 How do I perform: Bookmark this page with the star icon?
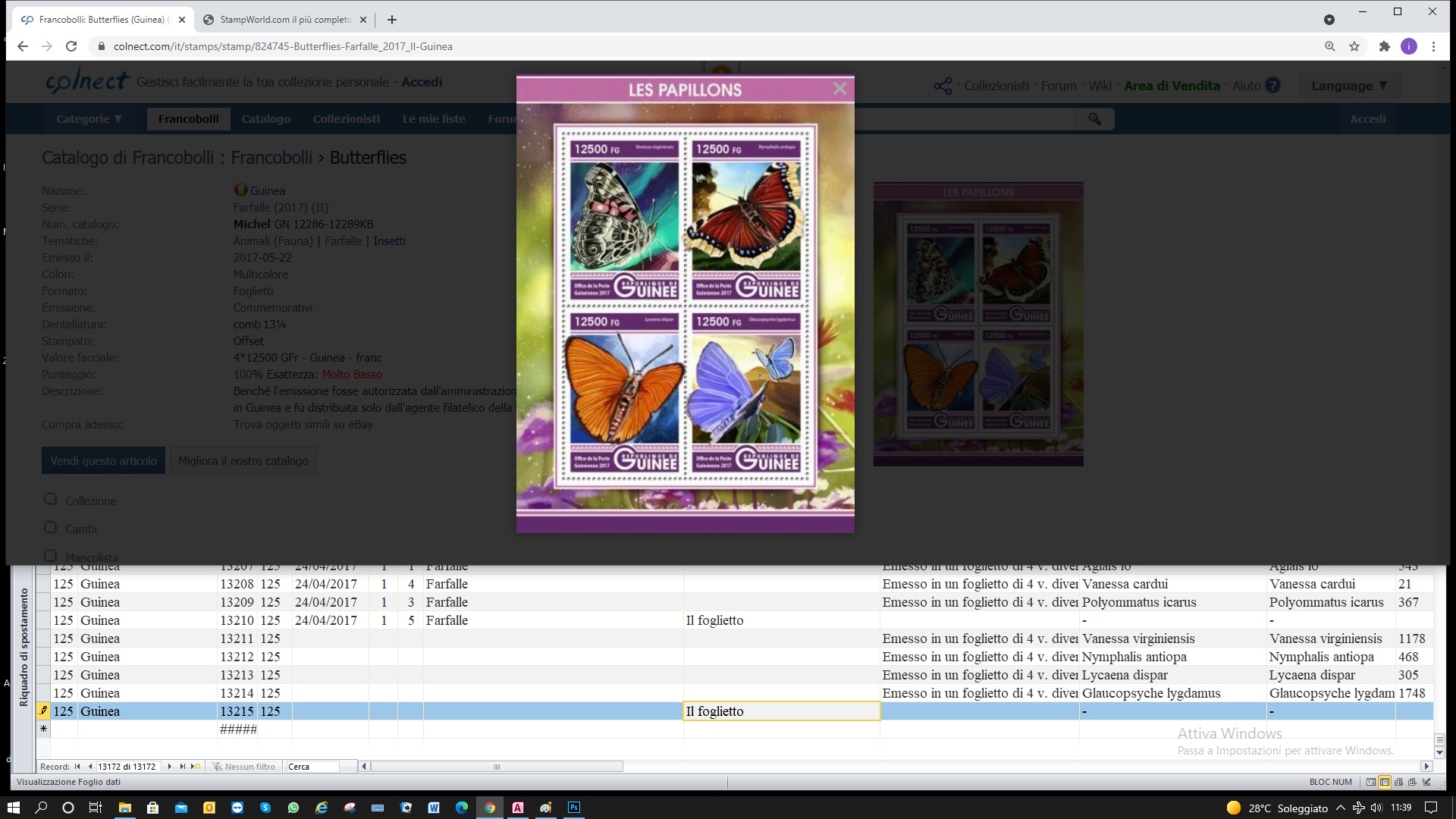point(1354,46)
